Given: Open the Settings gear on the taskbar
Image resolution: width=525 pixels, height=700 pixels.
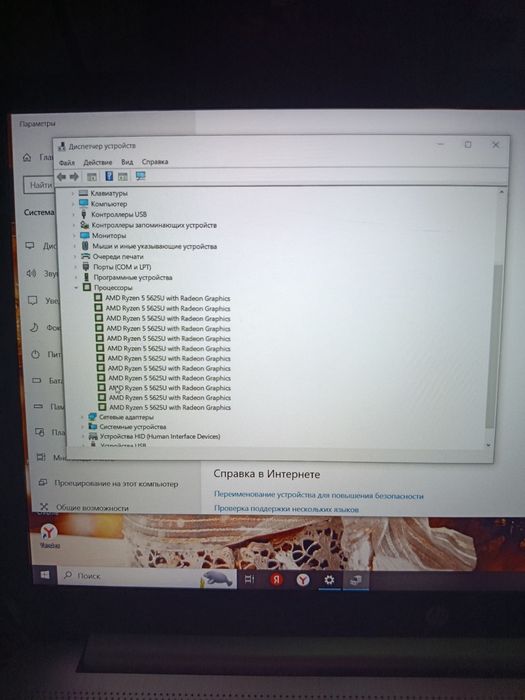Looking at the screenshot, I should (329, 579).
